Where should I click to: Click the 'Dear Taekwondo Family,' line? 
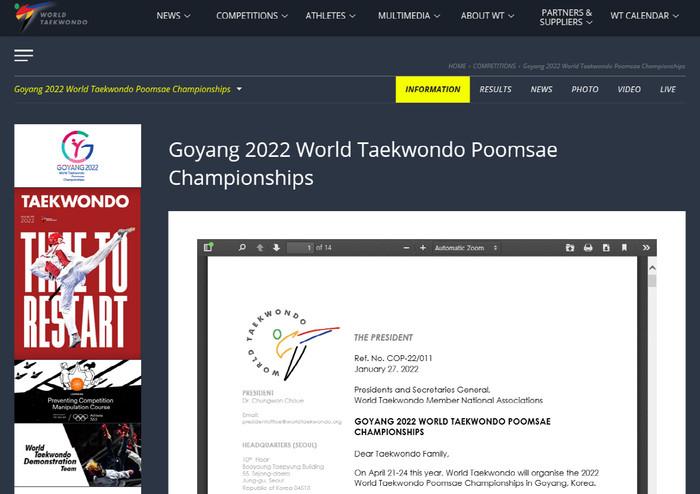click(401, 454)
